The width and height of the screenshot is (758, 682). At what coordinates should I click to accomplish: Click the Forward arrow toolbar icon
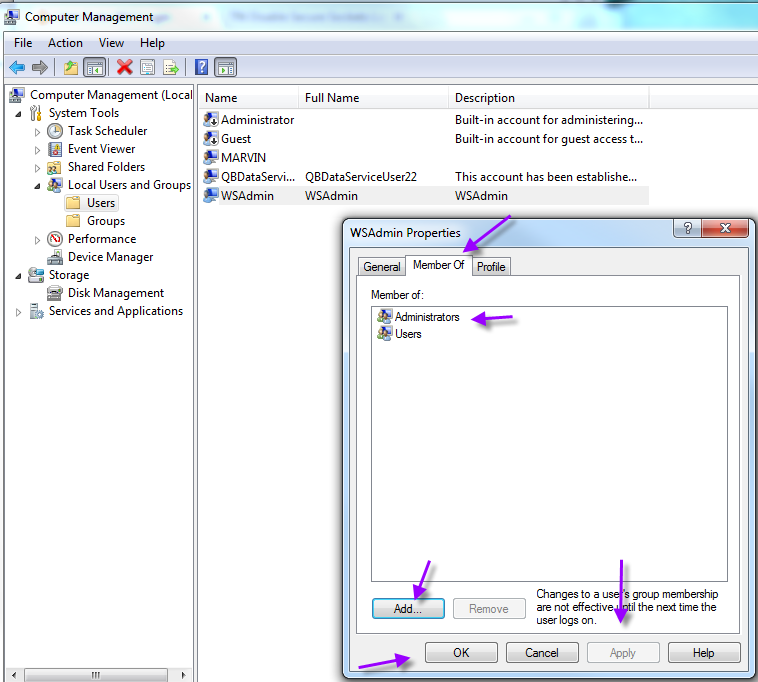coord(40,67)
